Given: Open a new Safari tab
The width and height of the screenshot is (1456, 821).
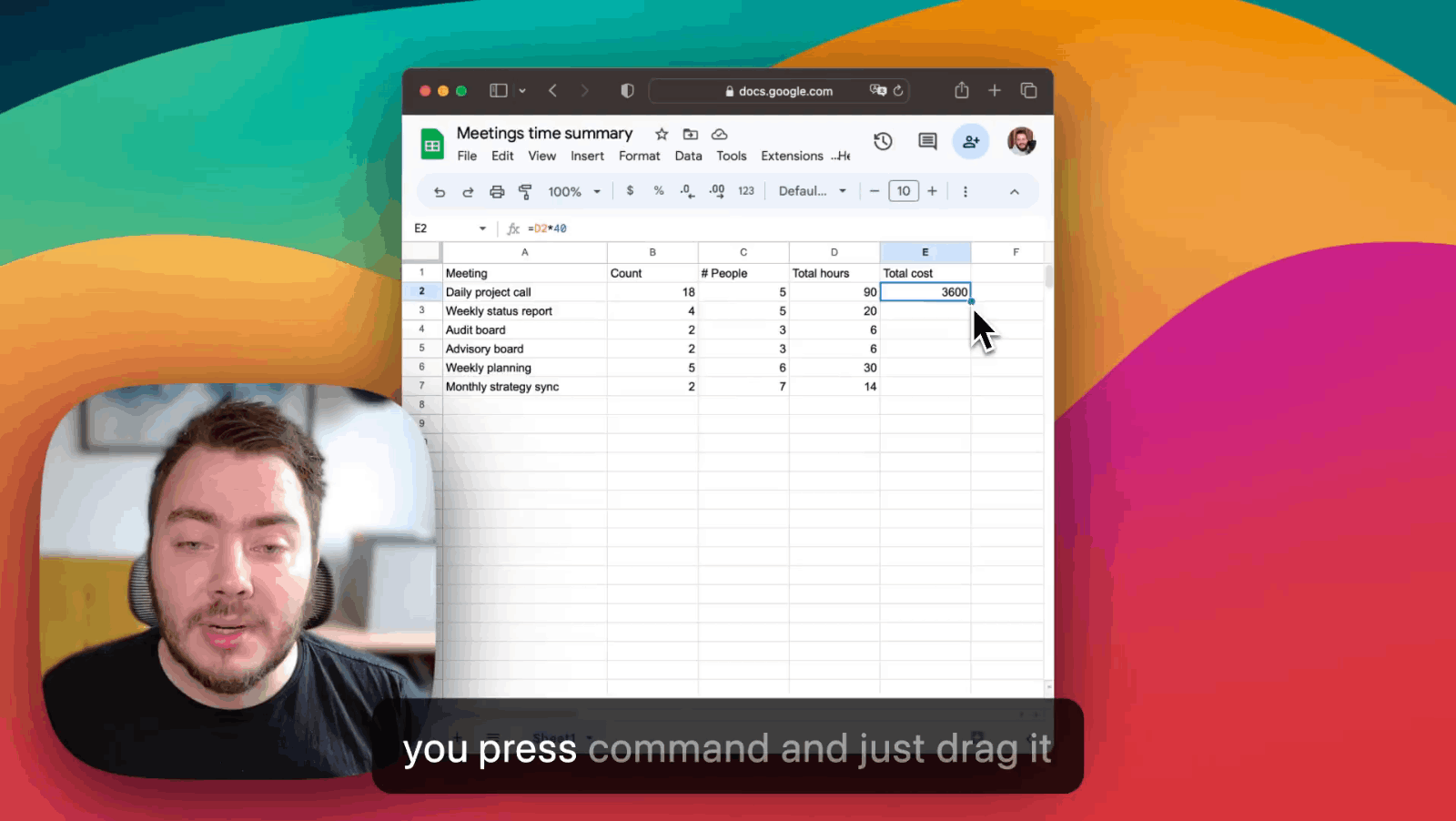Looking at the screenshot, I should pos(995,90).
